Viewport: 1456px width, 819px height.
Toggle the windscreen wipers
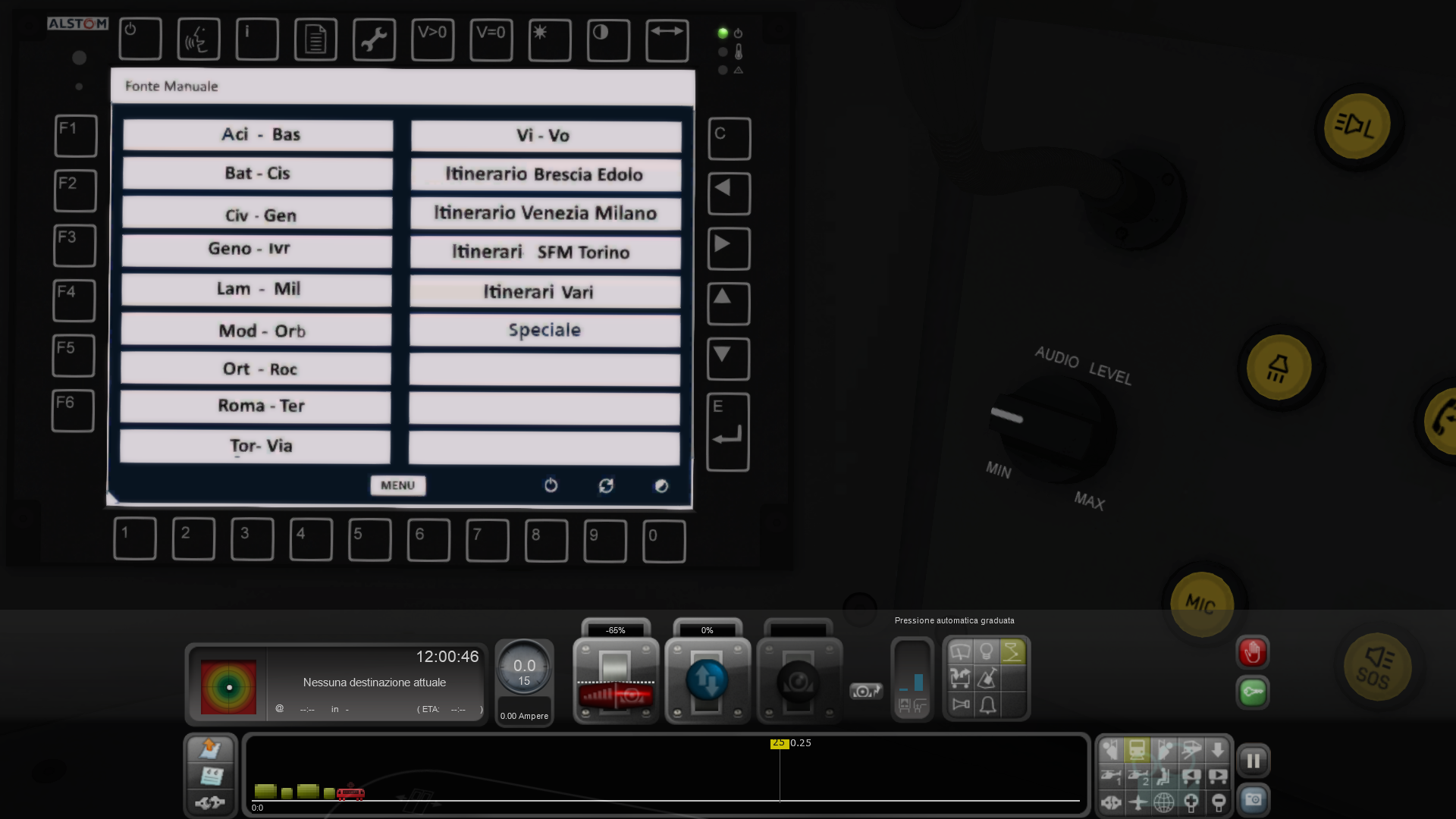[960, 651]
